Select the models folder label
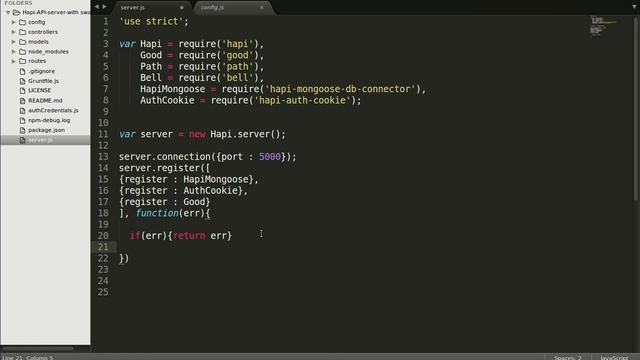The height and width of the screenshot is (360, 640). pyautogui.click(x=38, y=42)
